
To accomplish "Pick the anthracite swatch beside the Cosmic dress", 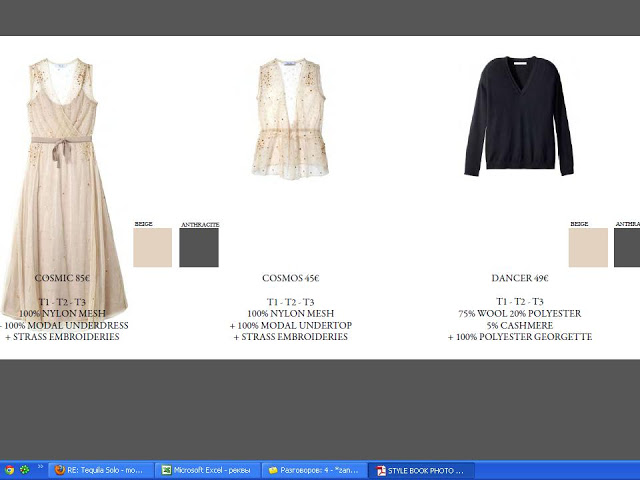I will pyautogui.click(x=199, y=247).
